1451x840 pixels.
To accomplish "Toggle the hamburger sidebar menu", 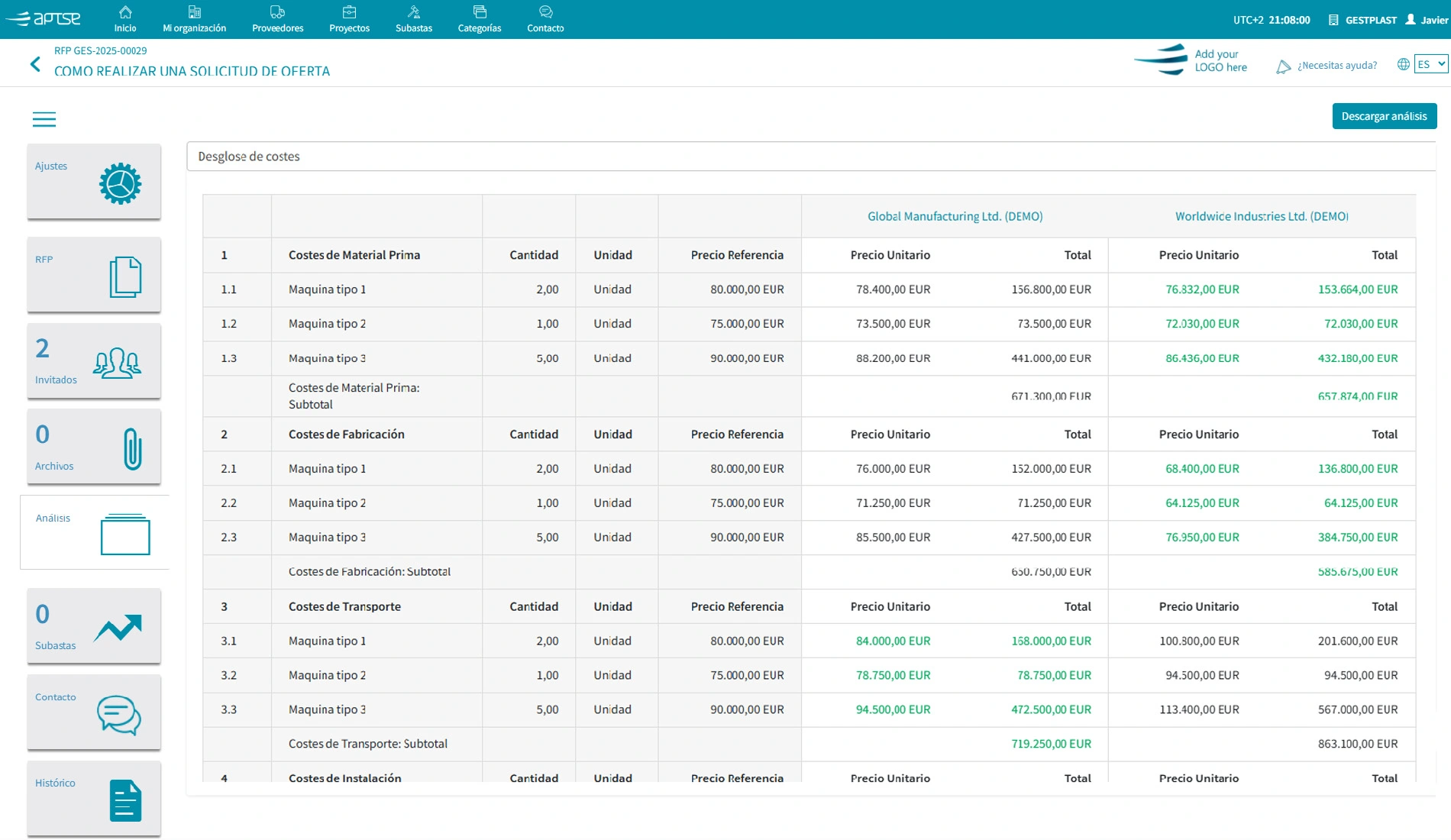I will tap(44, 119).
